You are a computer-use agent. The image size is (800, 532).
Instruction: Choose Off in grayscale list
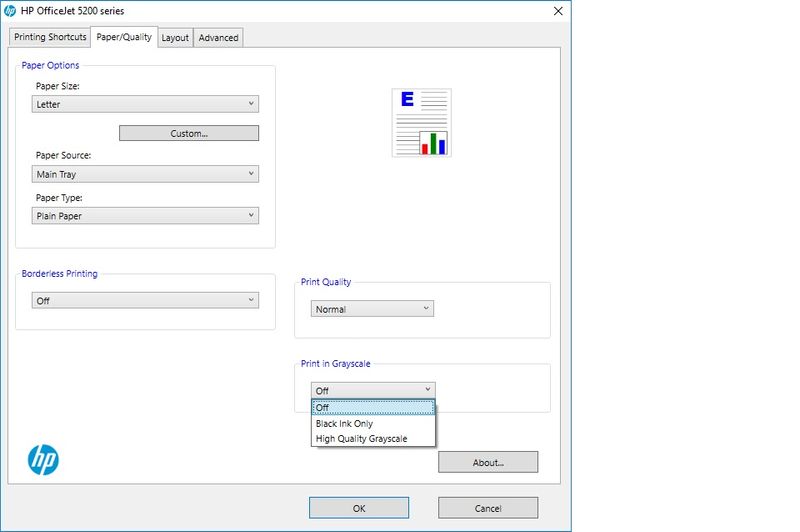373,408
